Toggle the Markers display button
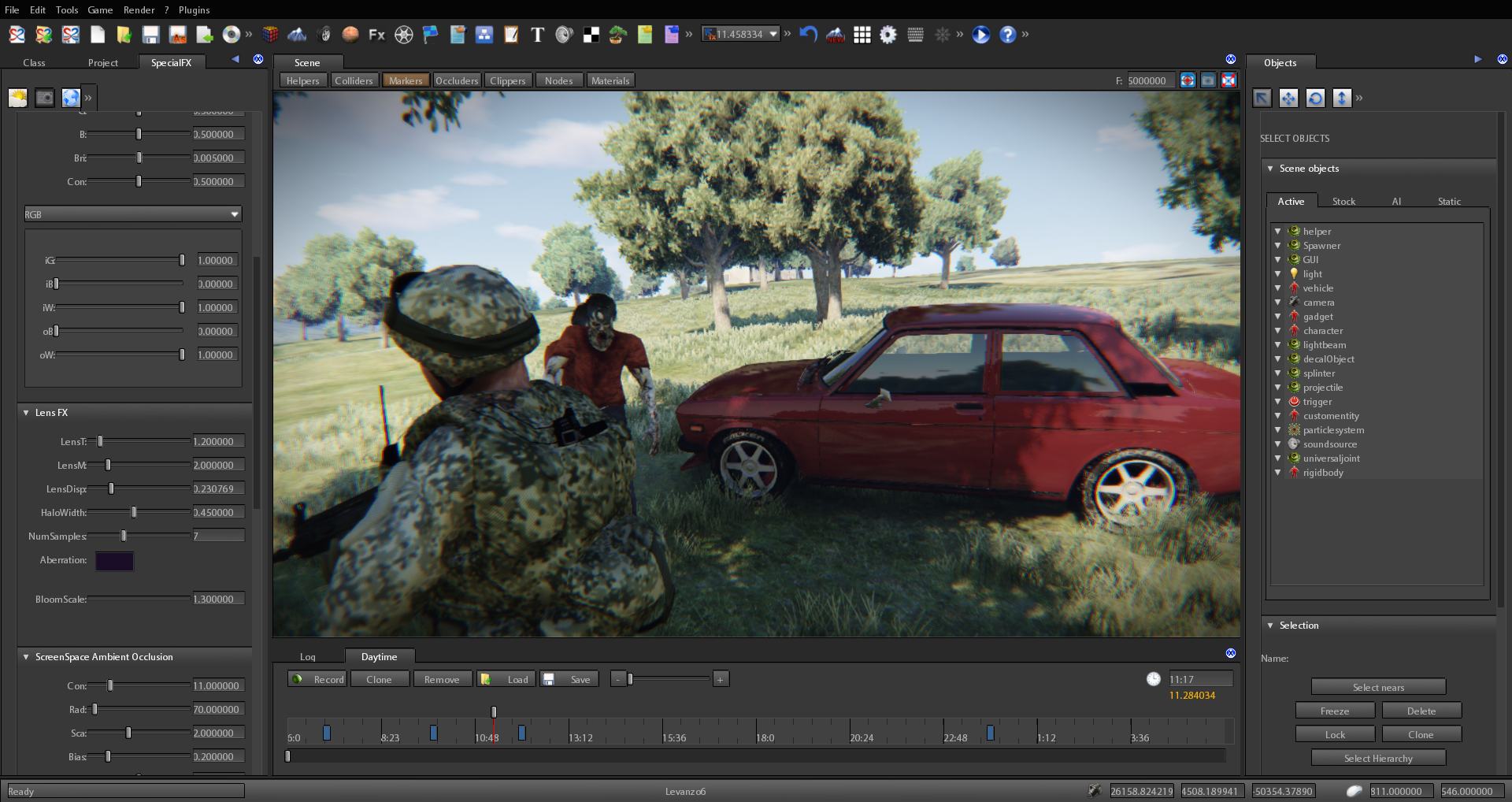 point(406,80)
